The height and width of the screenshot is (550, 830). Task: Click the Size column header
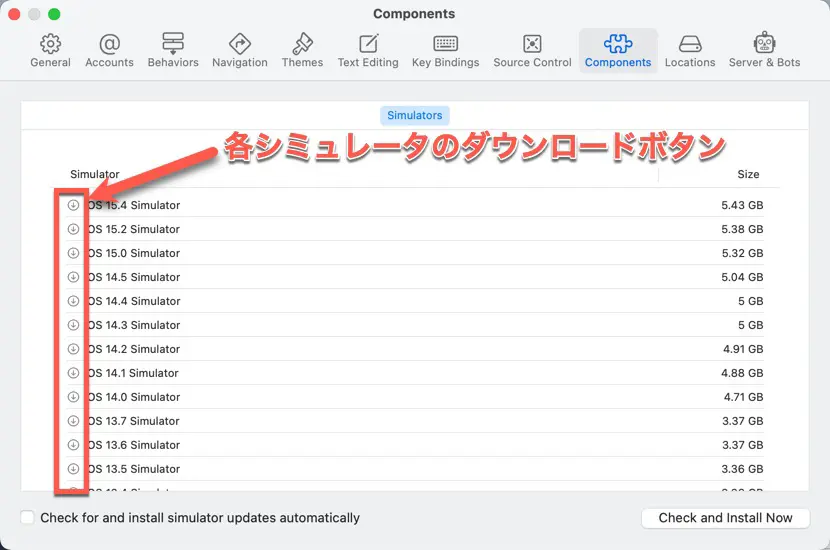tap(748, 174)
